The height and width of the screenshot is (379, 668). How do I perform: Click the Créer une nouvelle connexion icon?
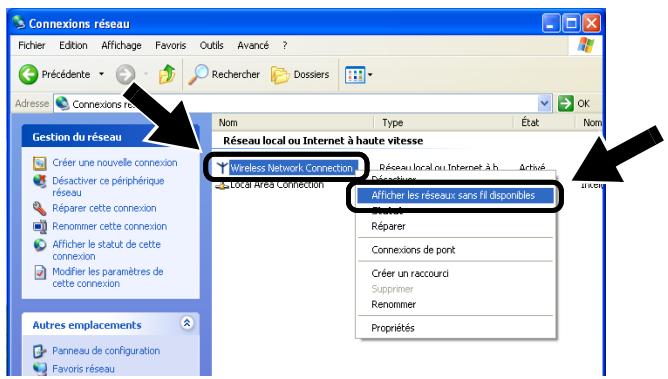40,163
